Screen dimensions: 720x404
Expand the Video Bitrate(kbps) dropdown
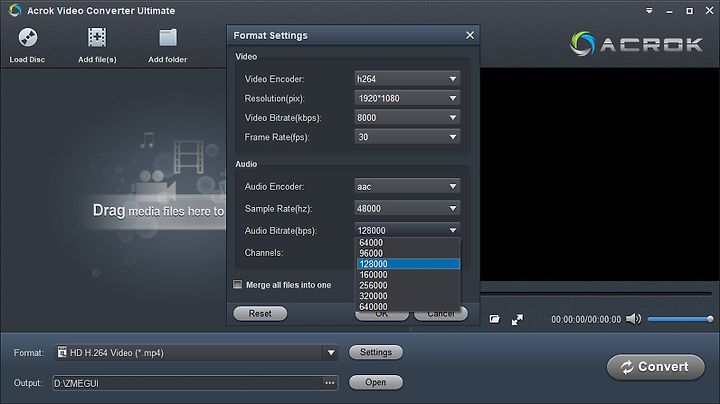tap(407, 118)
